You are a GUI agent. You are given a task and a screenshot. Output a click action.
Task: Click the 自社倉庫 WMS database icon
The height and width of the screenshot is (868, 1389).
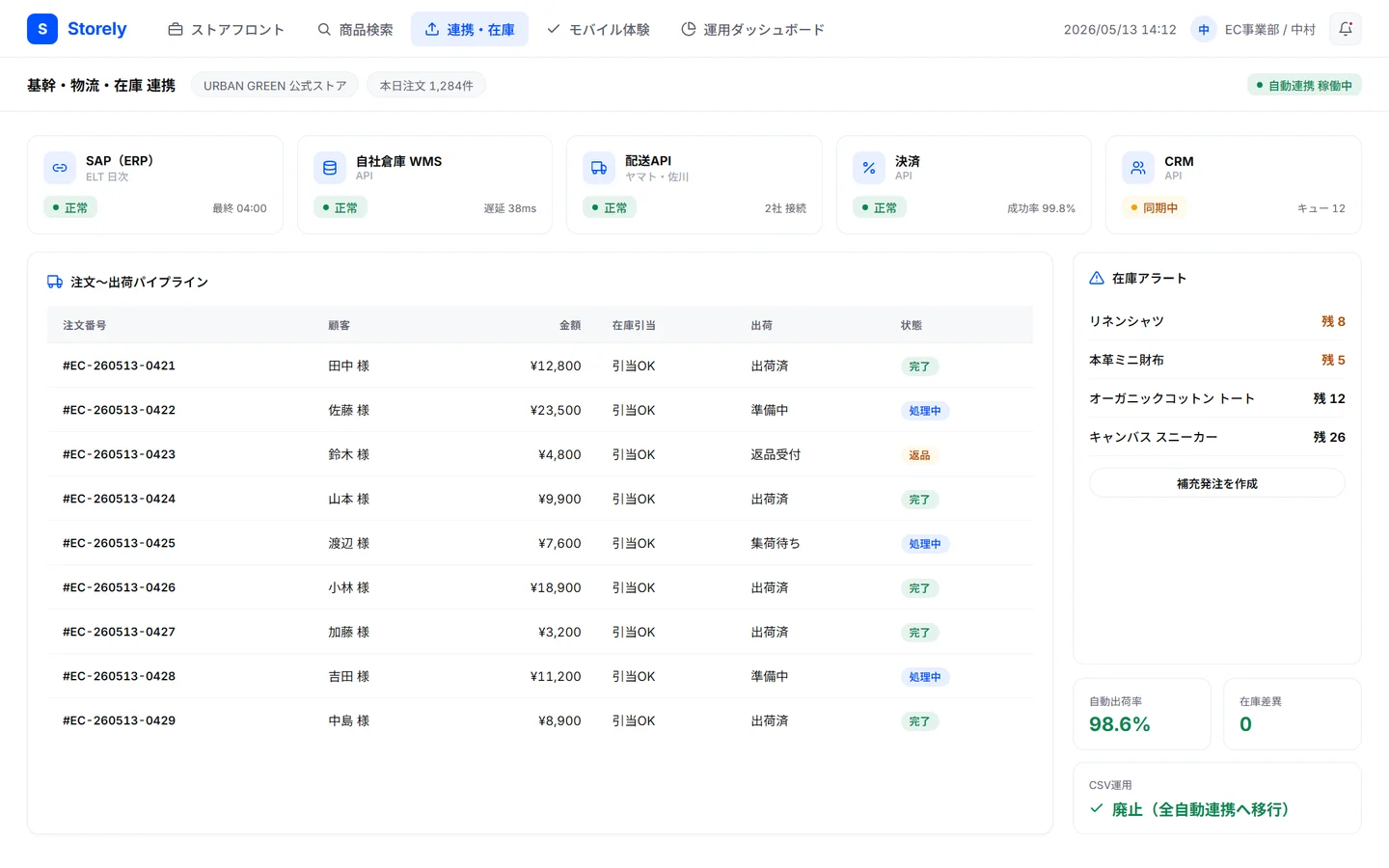330,168
